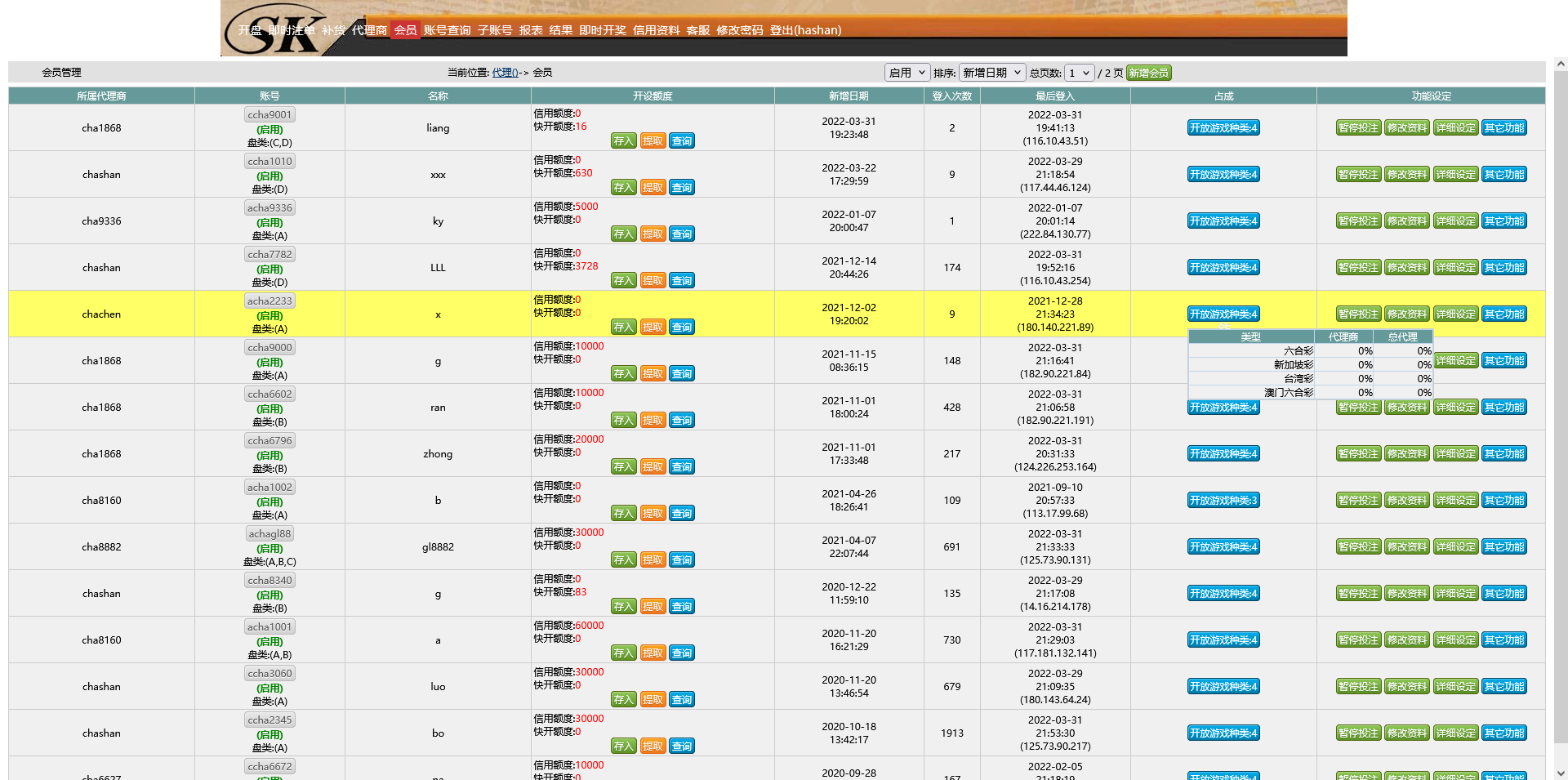The image size is (1568, 780).
Task: Click 提取 in the highlighted acha2233 row
Action: point(653,328)
